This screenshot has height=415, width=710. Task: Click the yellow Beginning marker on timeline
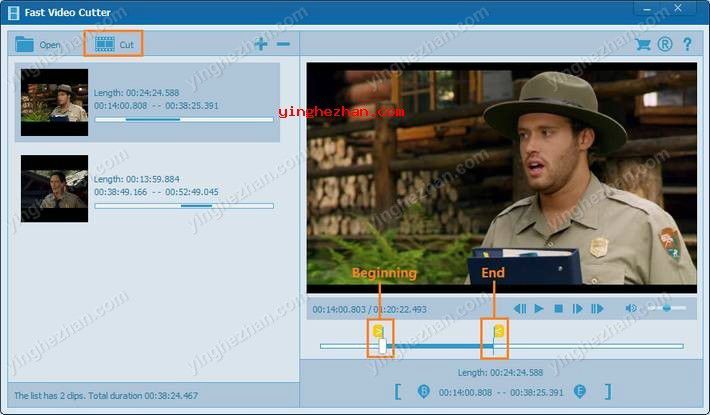click(x=378, y=330)
